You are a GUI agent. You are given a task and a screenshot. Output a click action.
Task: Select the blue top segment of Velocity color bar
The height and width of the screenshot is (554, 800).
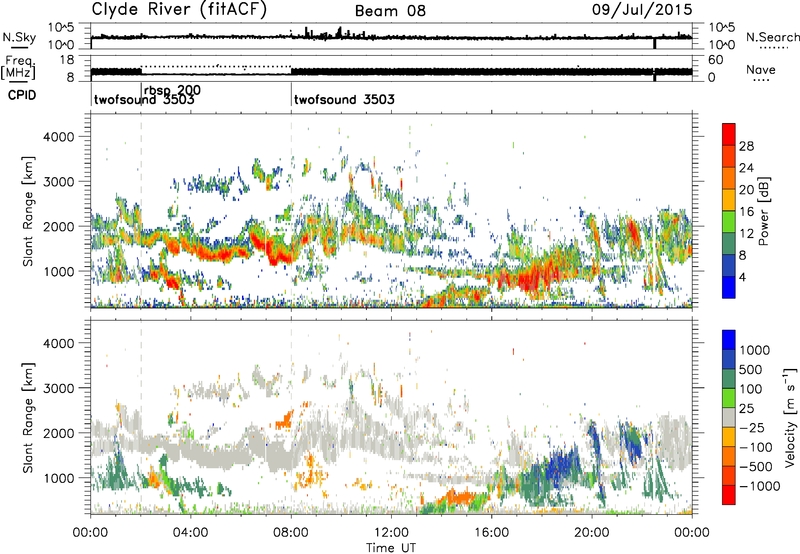pos(729,340)
